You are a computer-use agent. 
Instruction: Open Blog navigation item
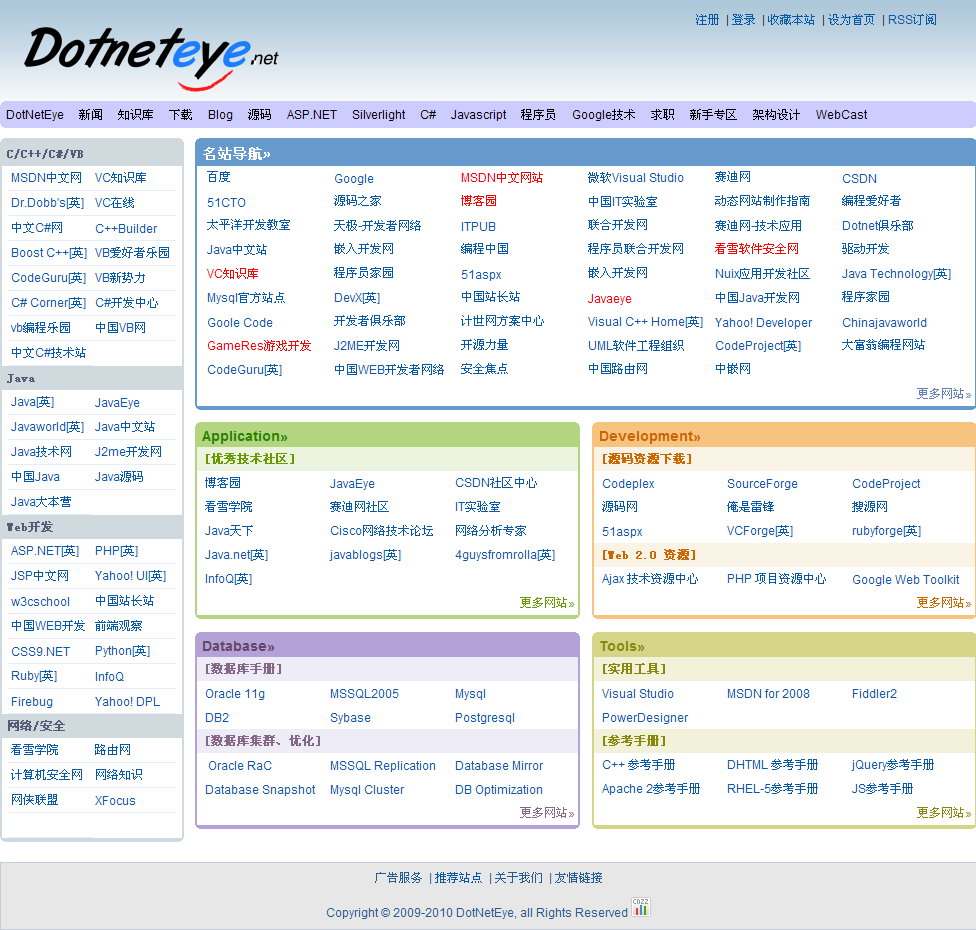220,115
